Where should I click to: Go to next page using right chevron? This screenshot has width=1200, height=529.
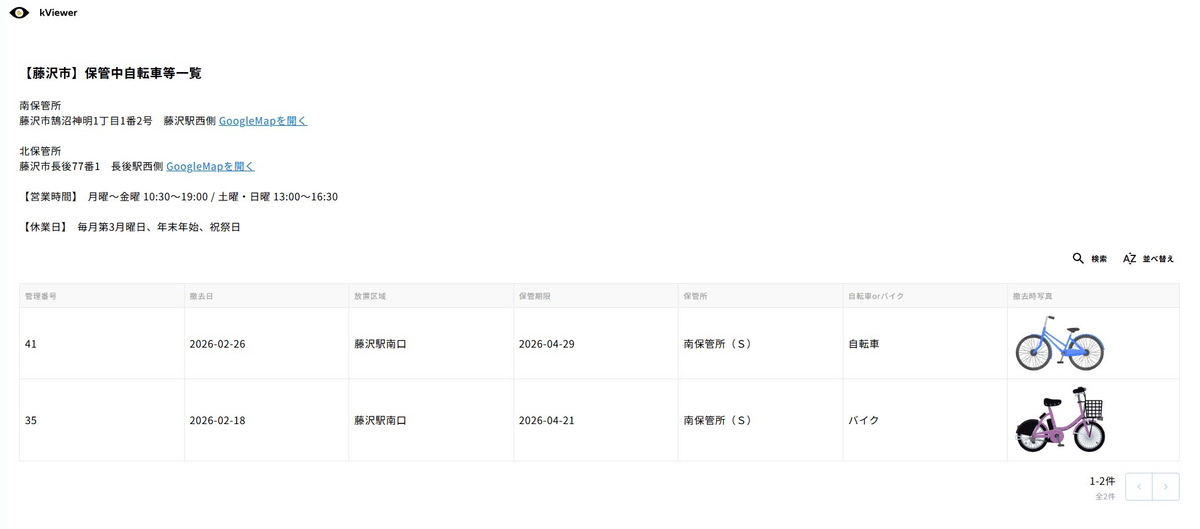click(x=1165, y=487)
